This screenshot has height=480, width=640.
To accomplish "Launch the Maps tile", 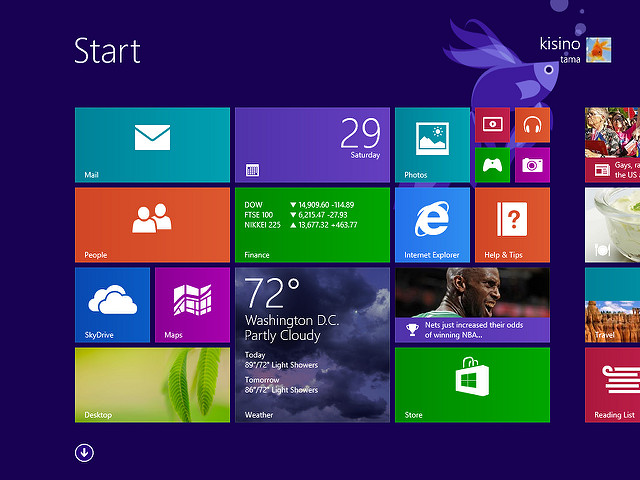I will coord(192,305).
